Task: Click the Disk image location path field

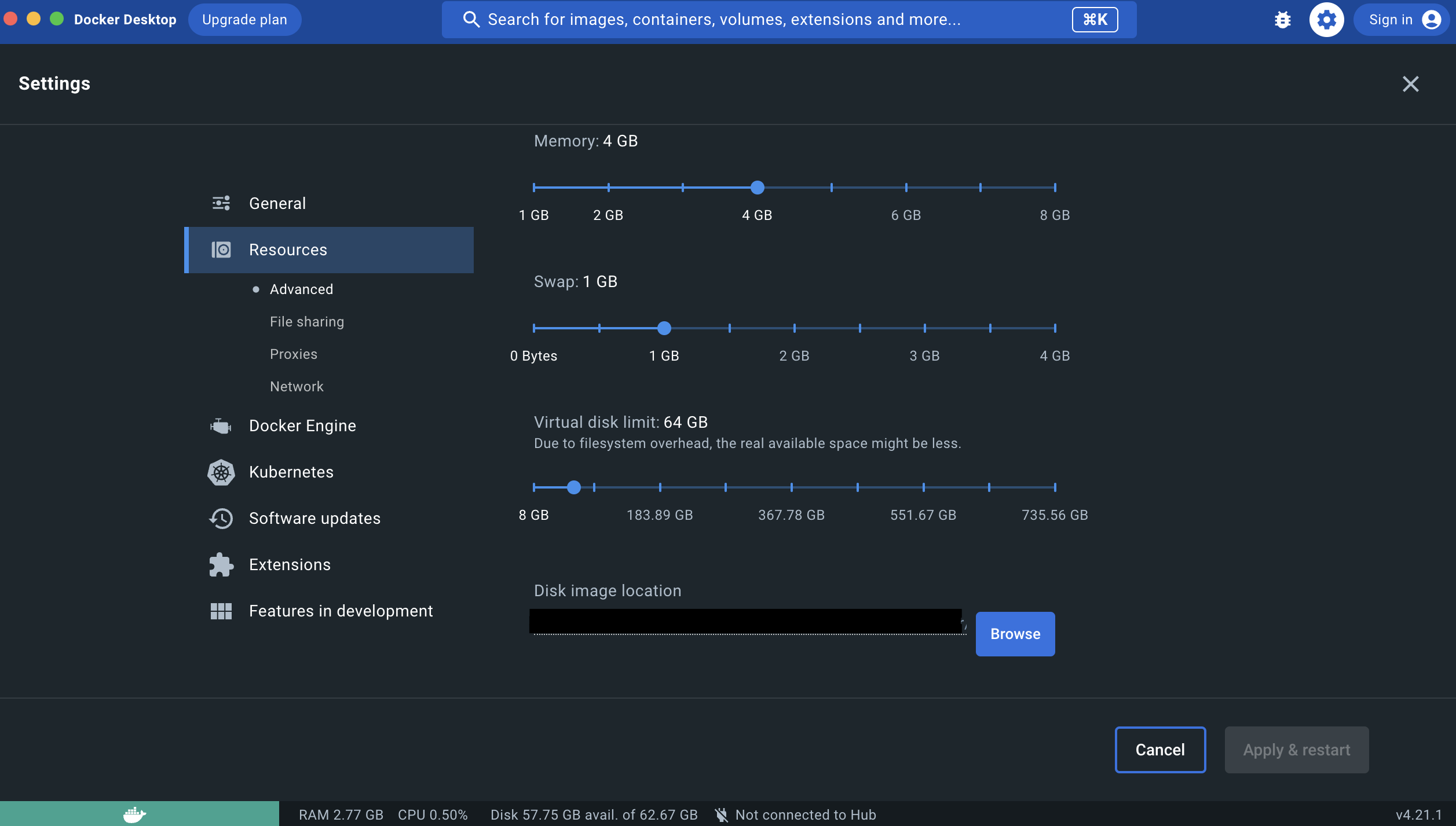Action: point(748,622)
